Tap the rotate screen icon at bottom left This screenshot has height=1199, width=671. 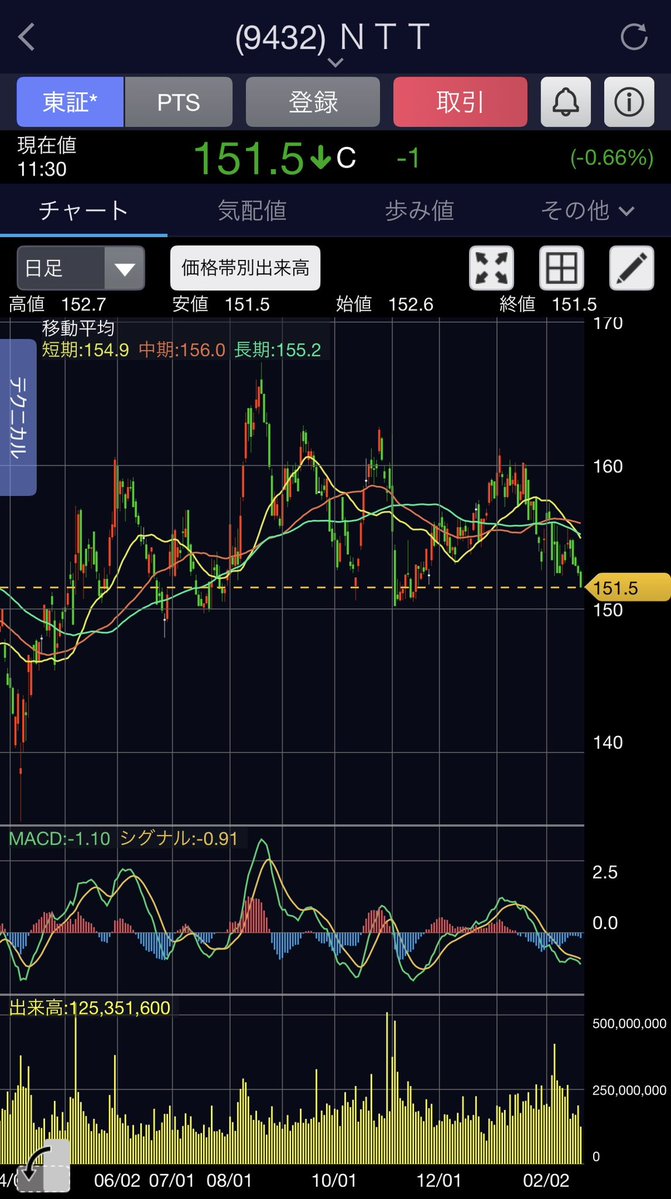[42, 1167]
